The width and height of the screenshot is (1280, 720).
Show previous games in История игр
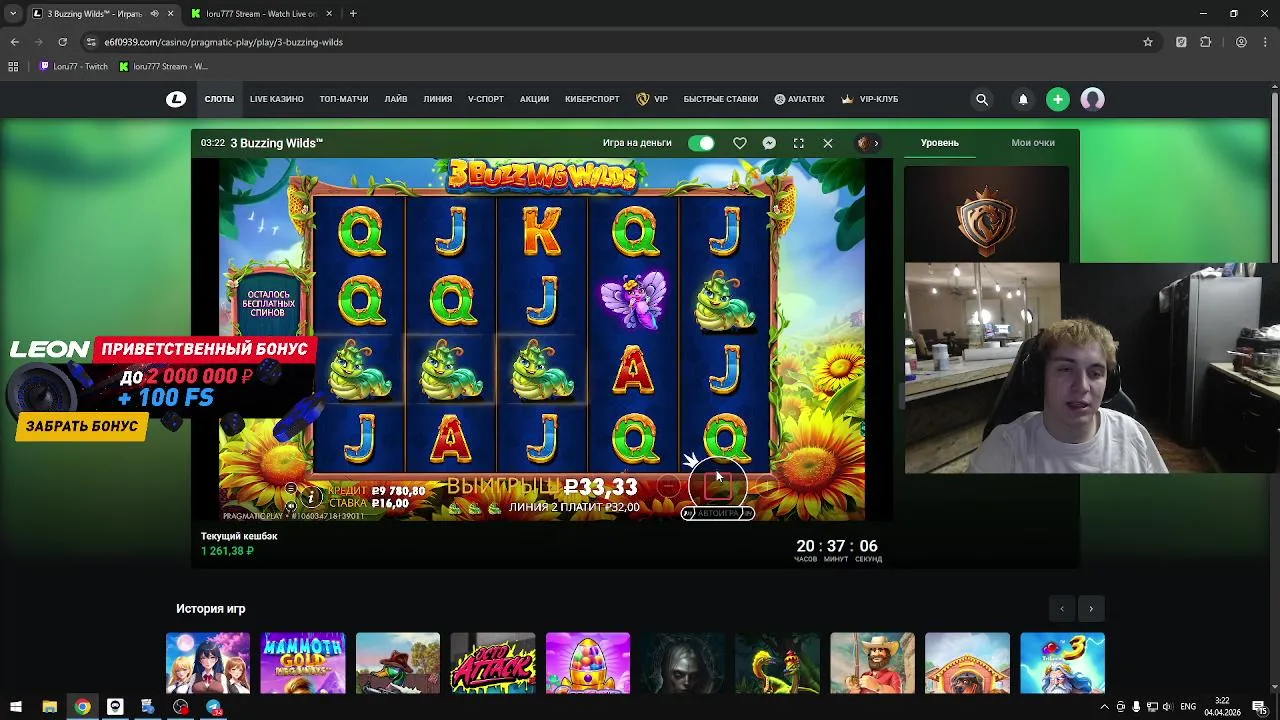1062,608
